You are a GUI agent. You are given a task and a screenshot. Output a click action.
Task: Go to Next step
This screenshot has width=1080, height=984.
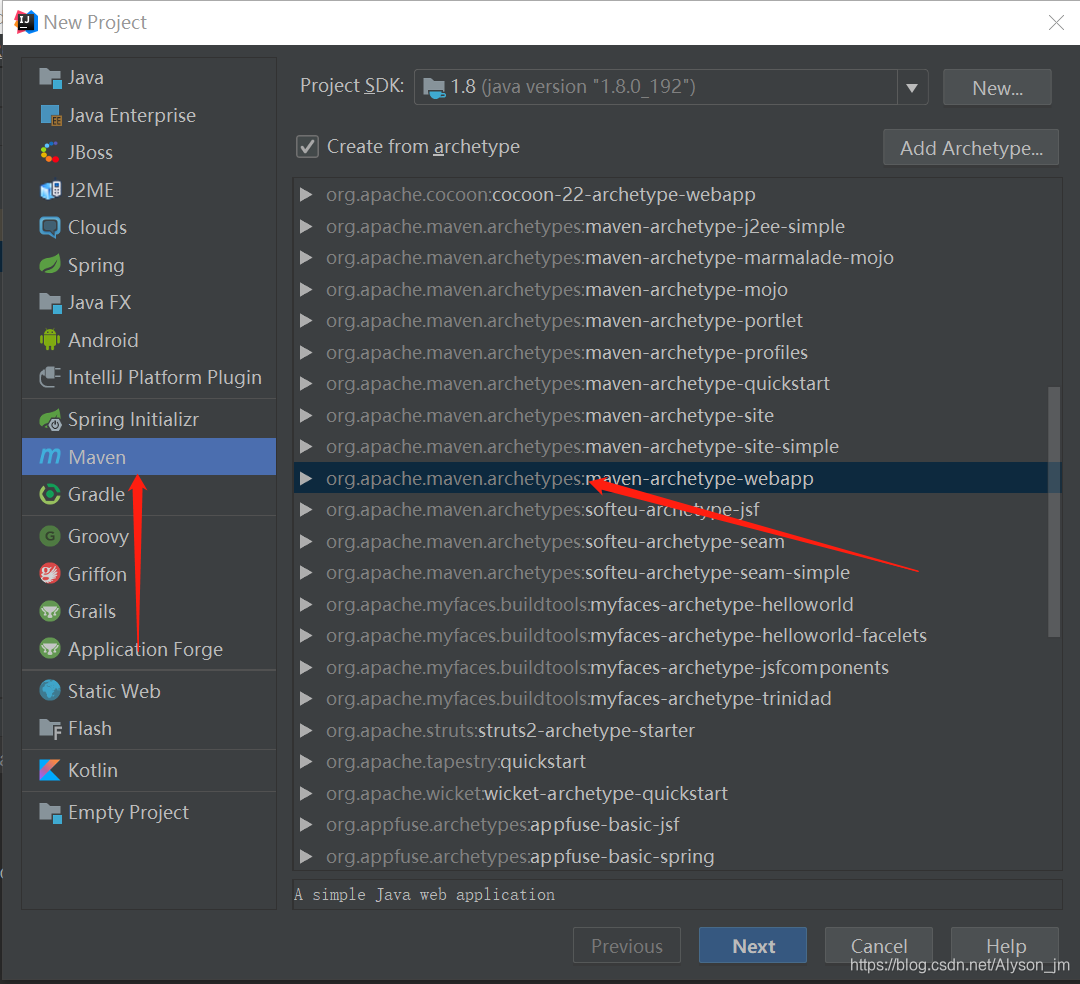pyautogui.click(x=753, y=945)
